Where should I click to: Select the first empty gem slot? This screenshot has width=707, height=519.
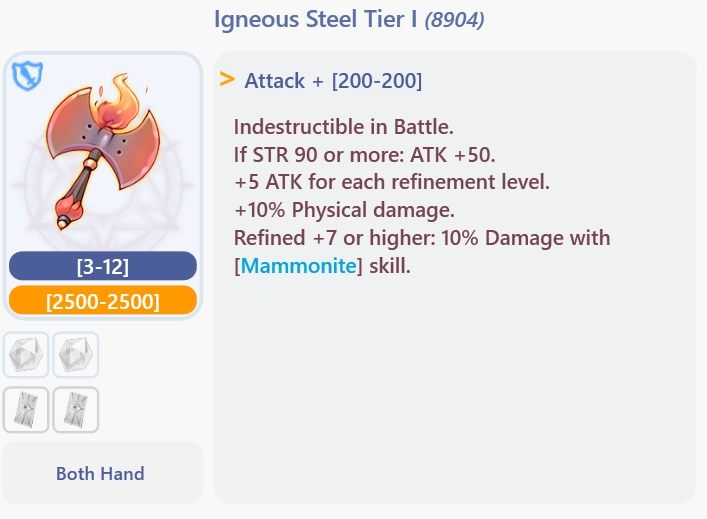26,355
